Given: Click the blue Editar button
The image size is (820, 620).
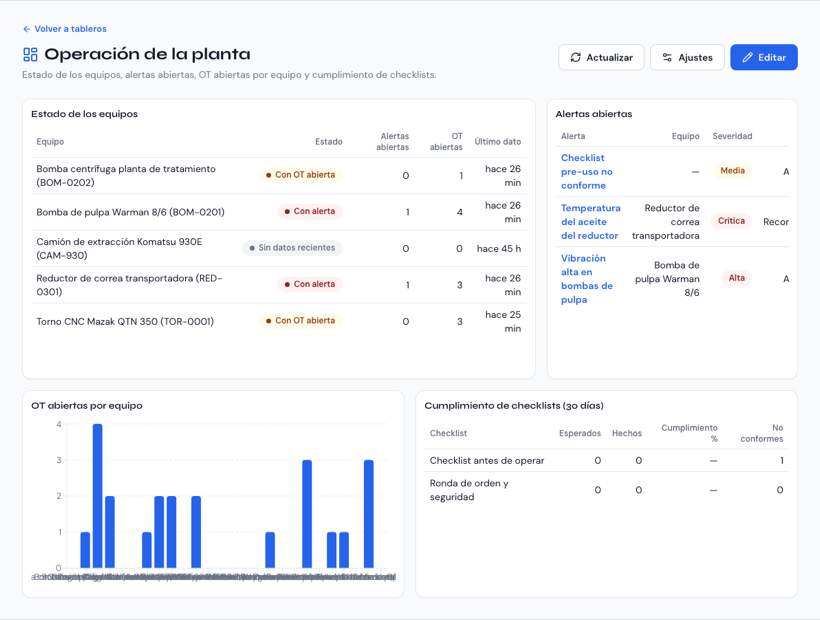Looking at the screenshot, I should pyautogui.click(x=764, y=58).
